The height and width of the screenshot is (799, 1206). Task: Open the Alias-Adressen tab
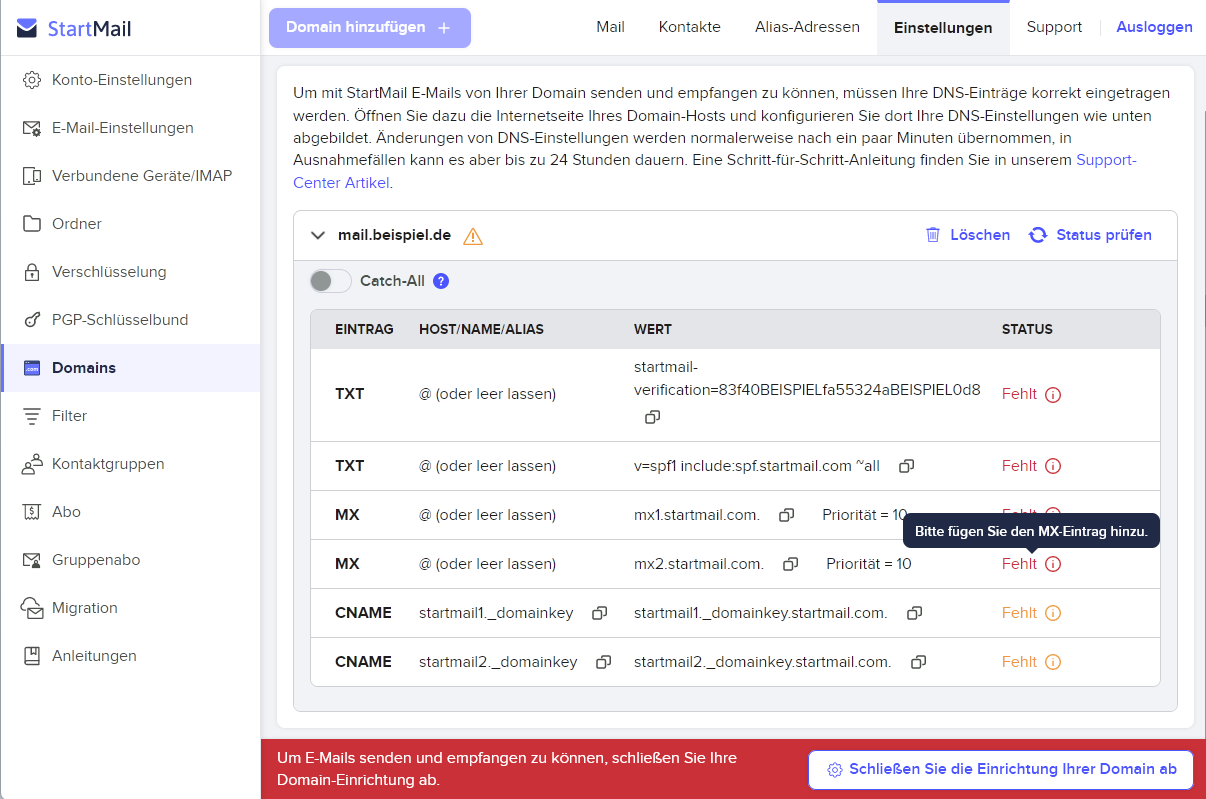point(807,27)
